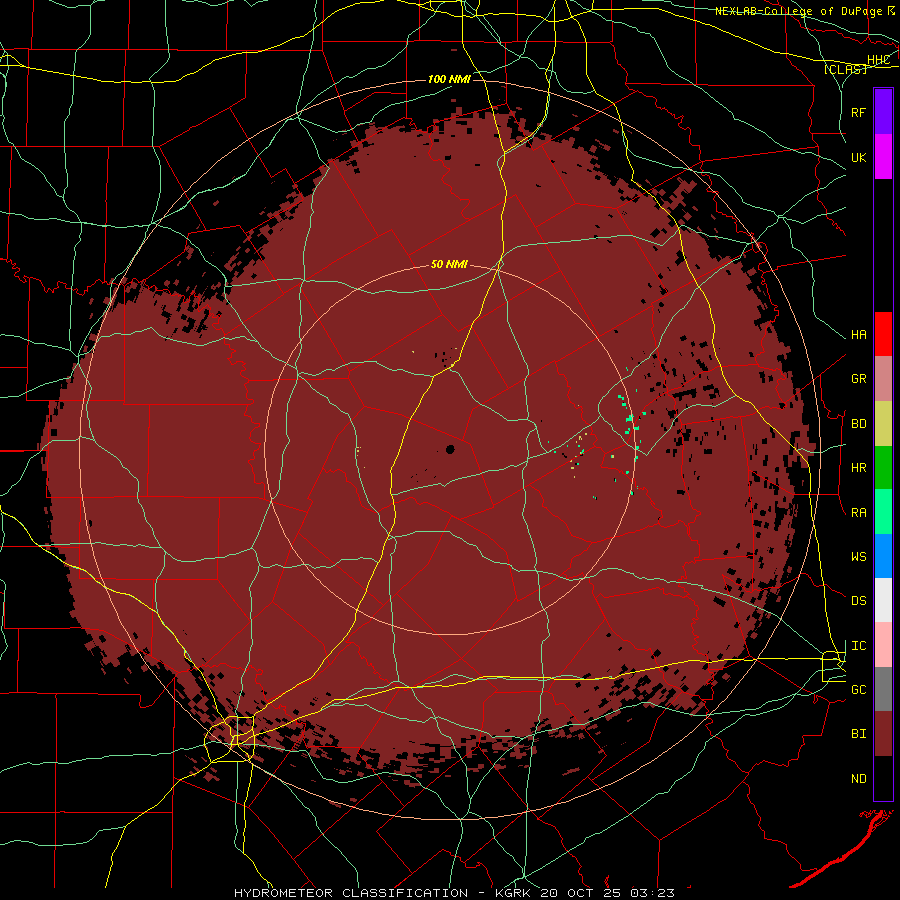Click the [CLAS] units label
Viewport: 900px width, 900px height.
pyautogui.click(x=845, y=69)
